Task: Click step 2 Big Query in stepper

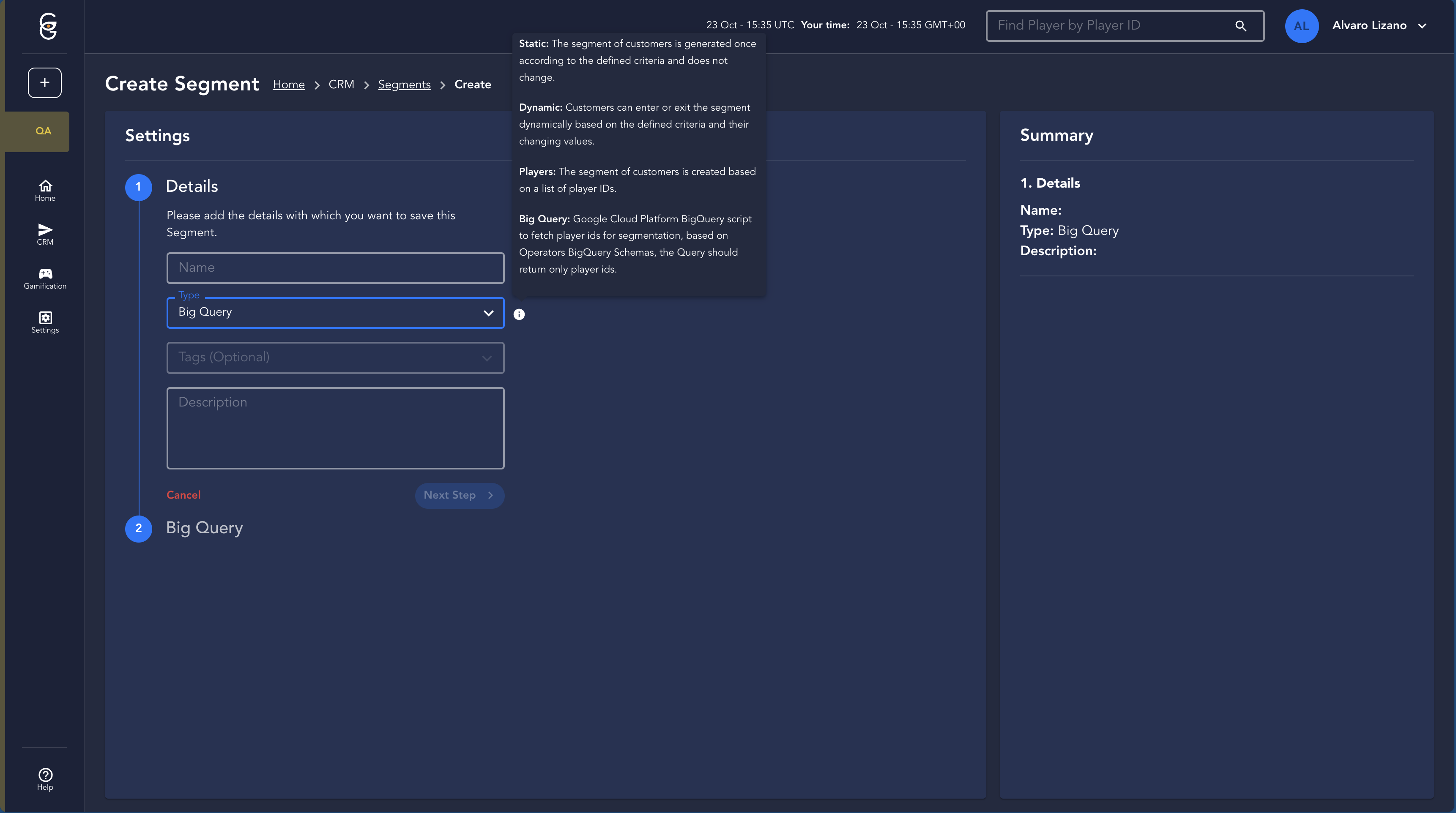Action: tap(204, 528)
